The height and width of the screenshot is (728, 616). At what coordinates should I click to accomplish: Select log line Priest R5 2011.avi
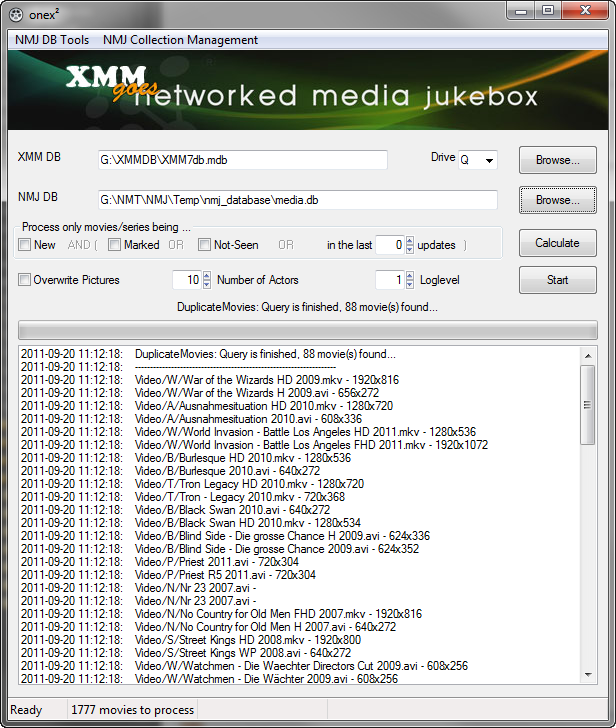point(225,575)
